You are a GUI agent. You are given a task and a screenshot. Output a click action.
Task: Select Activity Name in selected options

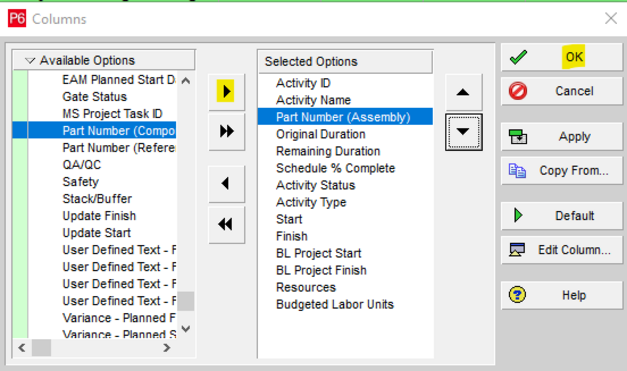(x=313, y=100)
